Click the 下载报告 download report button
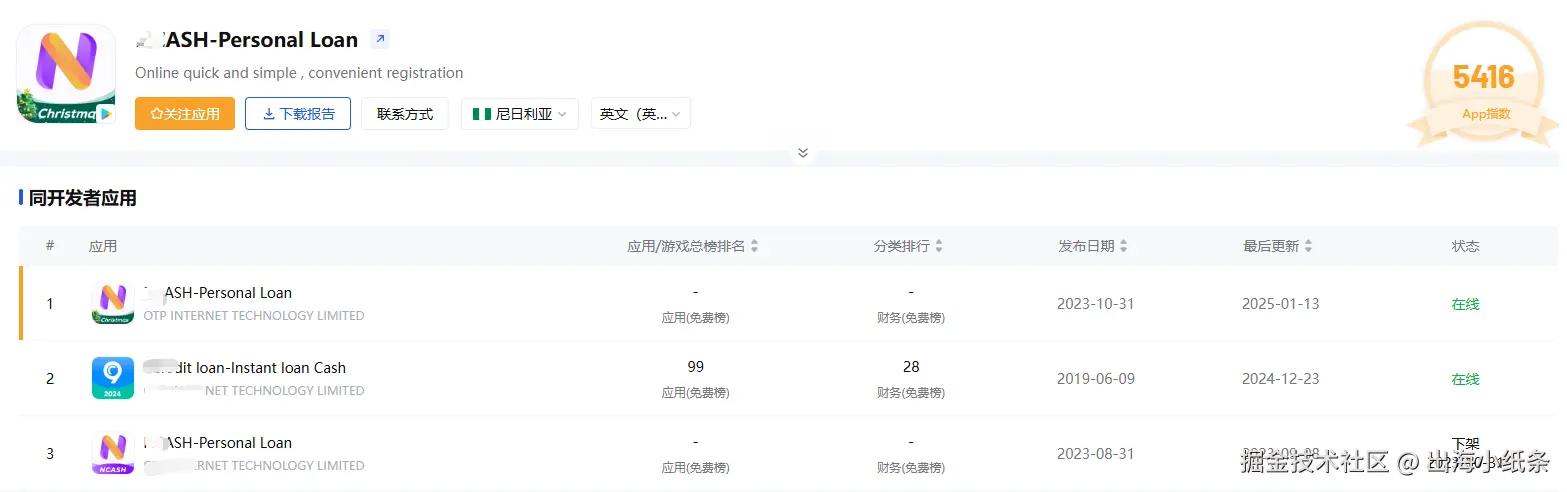This screenshot has height=492, width=1567. point(298,114)
